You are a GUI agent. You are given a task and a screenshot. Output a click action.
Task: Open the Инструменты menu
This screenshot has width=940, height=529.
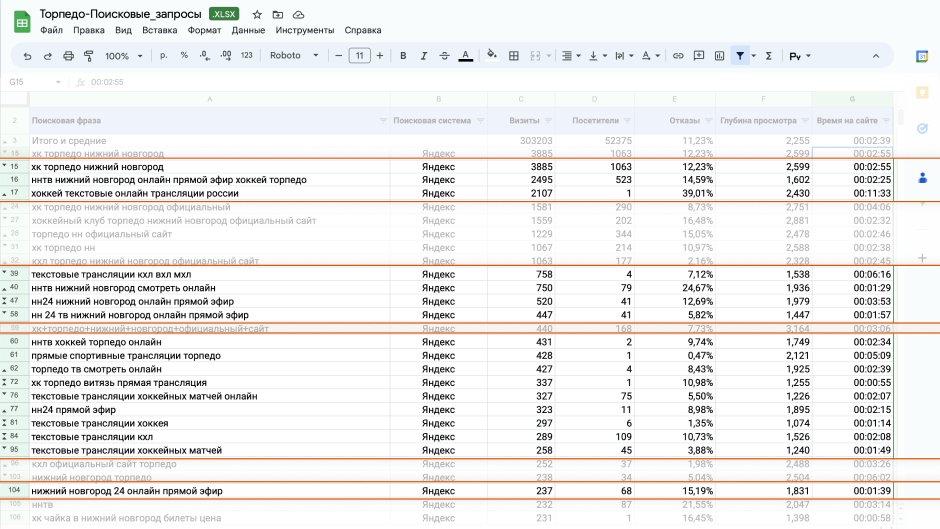(305, 30)
